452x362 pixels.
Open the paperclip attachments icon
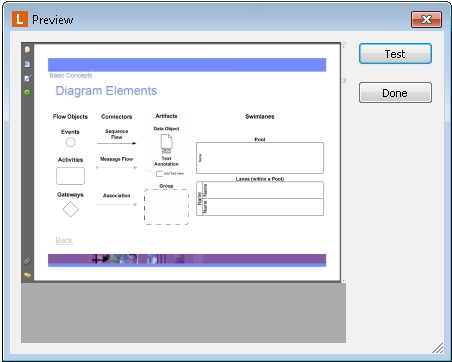tap(27, 261)
